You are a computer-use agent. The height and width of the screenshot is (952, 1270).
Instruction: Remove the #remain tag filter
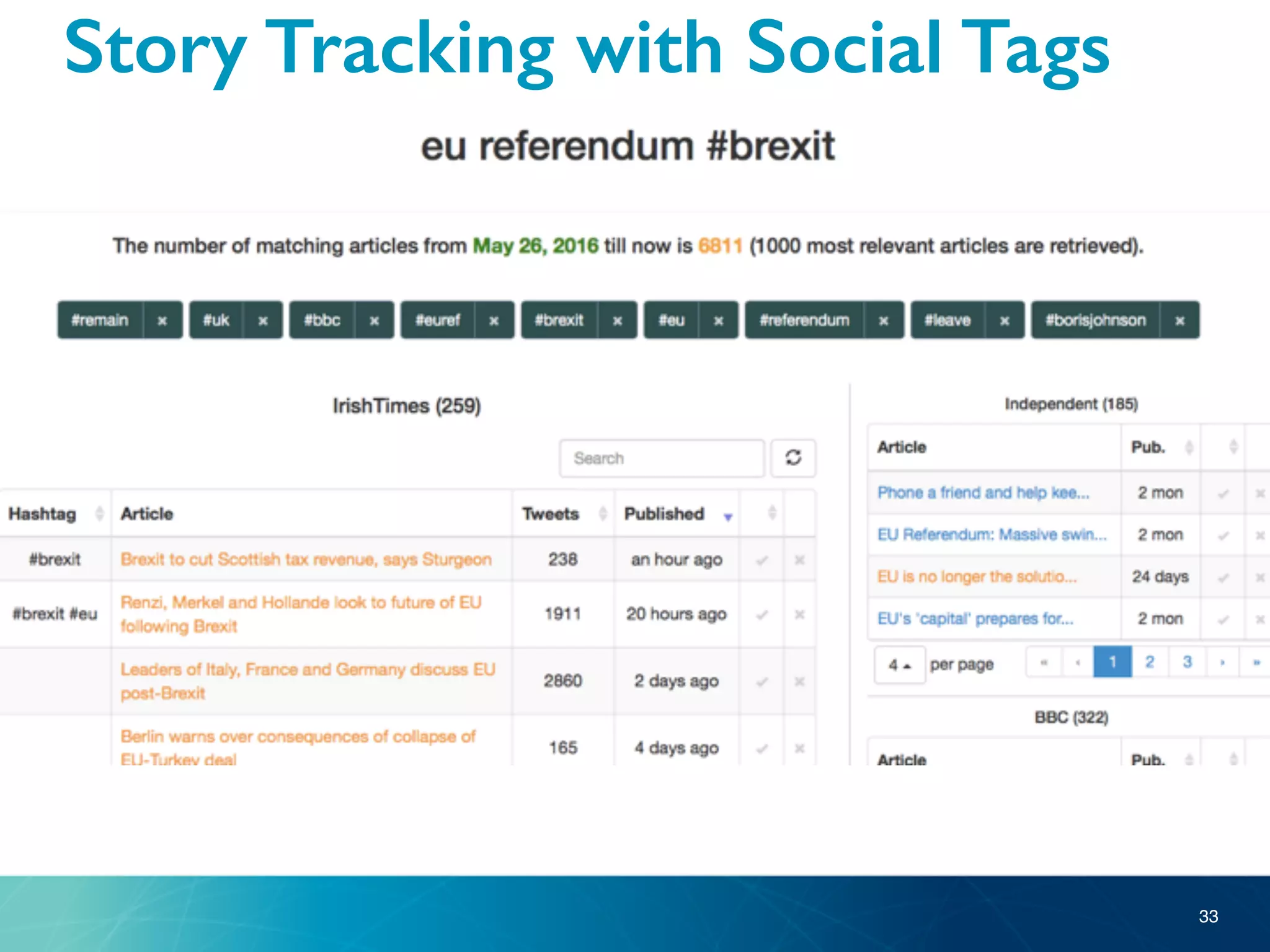point(162,320)
